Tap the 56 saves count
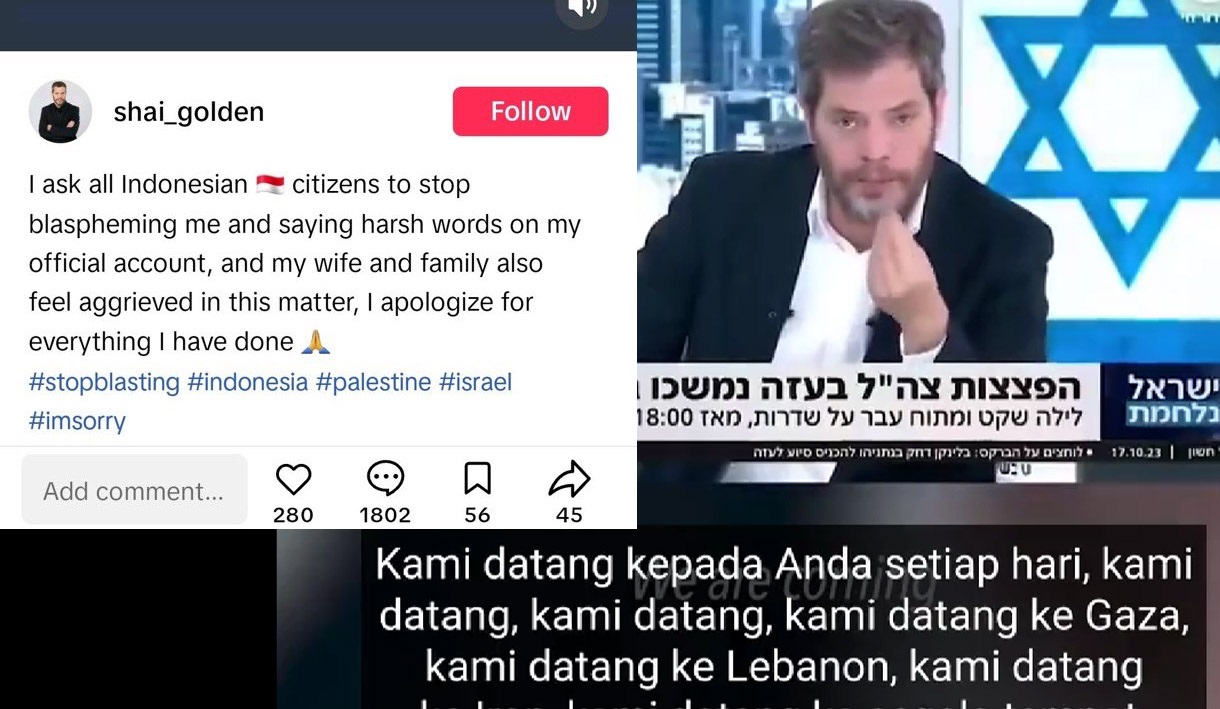The width and height of the screenshot is (1220, 709). point(477,515)
